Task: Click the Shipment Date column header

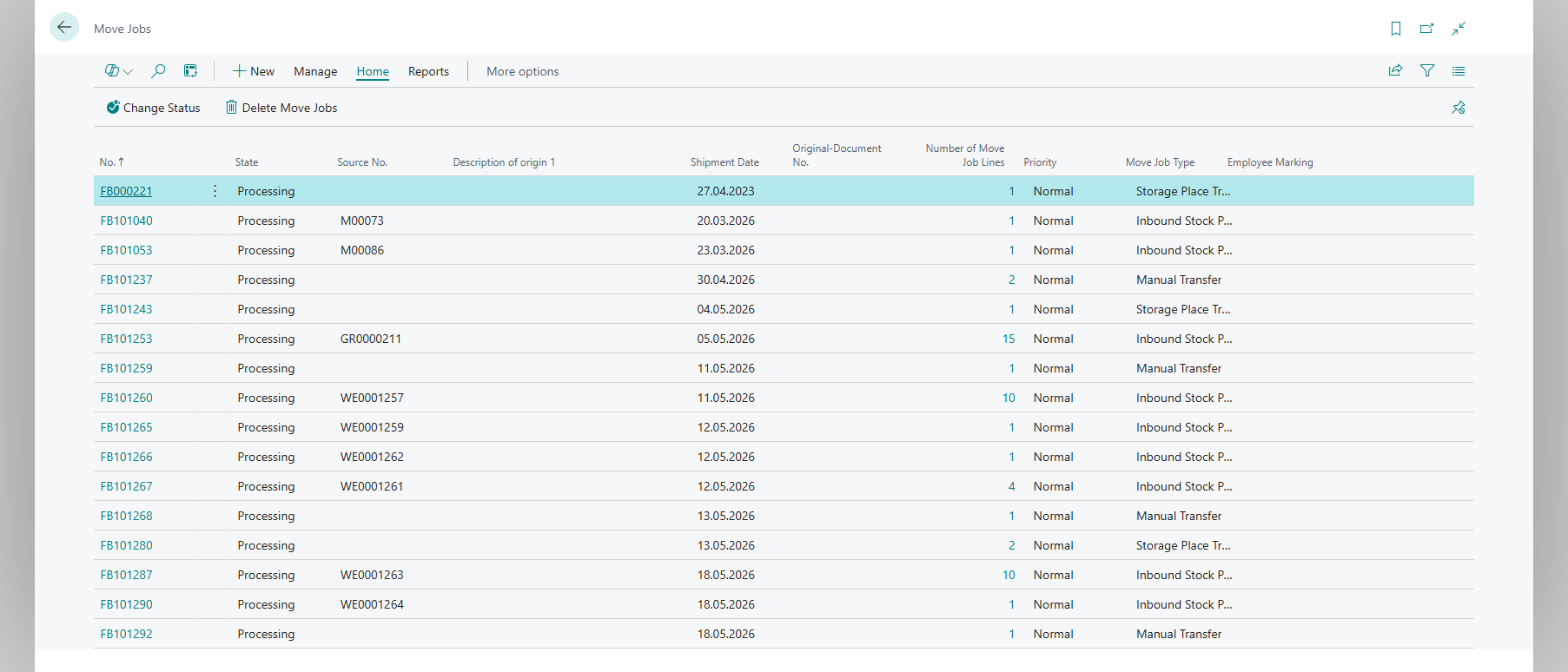Action: coord(724,162)
